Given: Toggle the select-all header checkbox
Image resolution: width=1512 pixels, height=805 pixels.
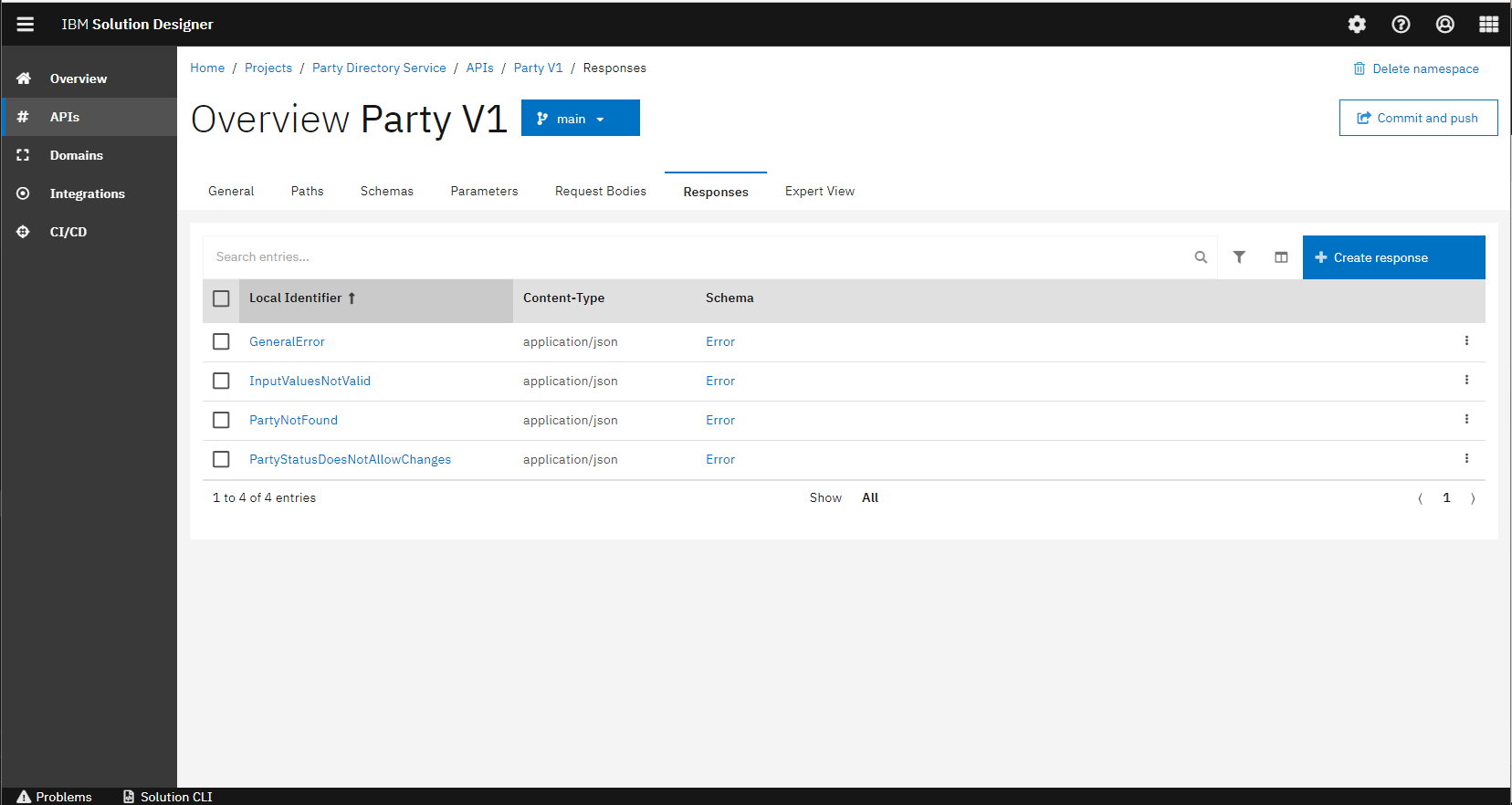Looking at the screenshot, I should tap(221, 298).
